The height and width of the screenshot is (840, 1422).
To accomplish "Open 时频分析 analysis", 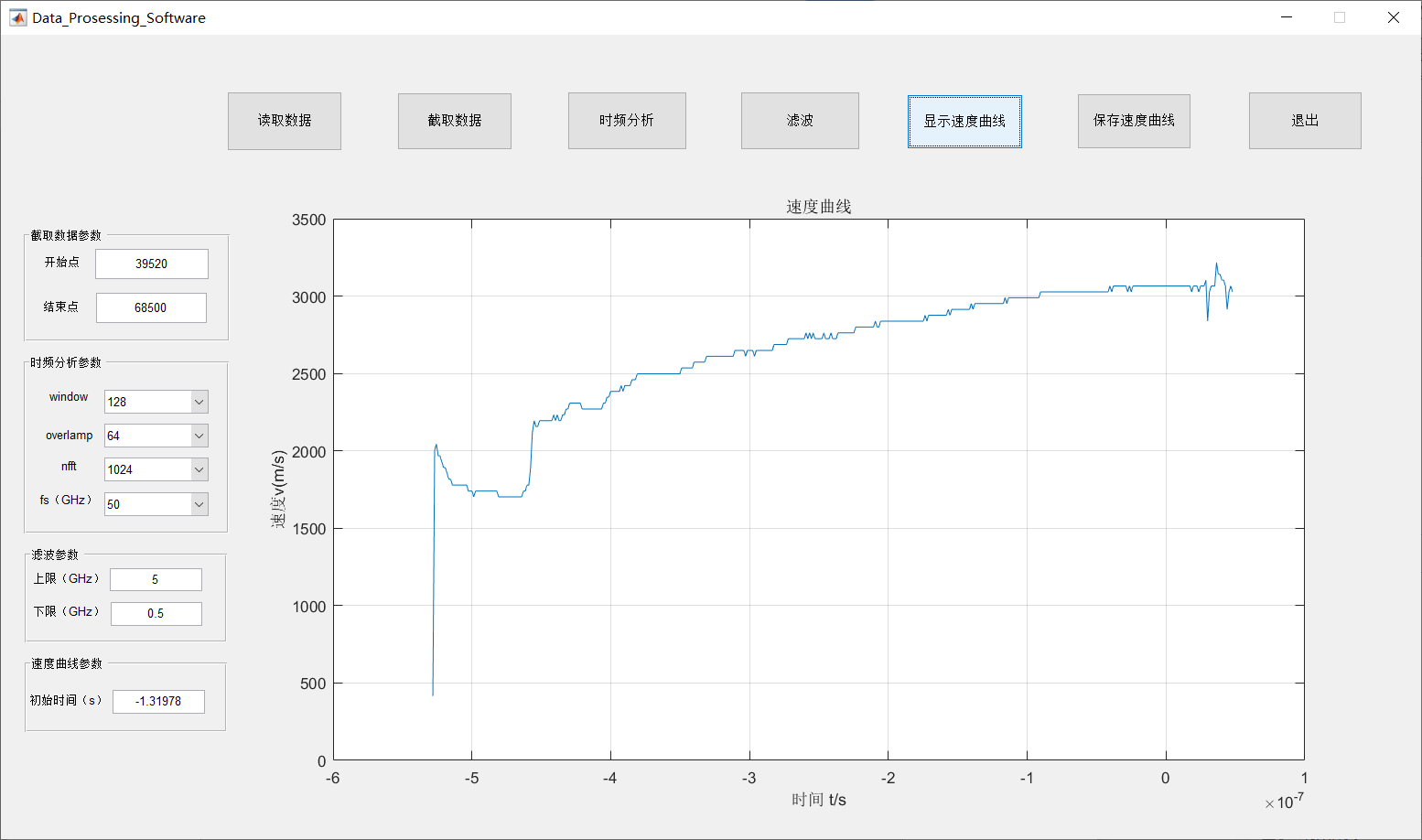I will [627, 121].
